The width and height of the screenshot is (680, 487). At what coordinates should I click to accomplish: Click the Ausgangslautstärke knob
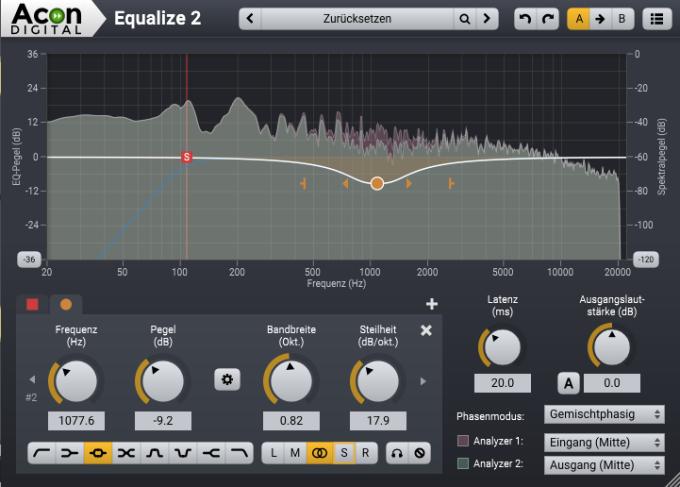pyautogui.click(x=611, y=347)
